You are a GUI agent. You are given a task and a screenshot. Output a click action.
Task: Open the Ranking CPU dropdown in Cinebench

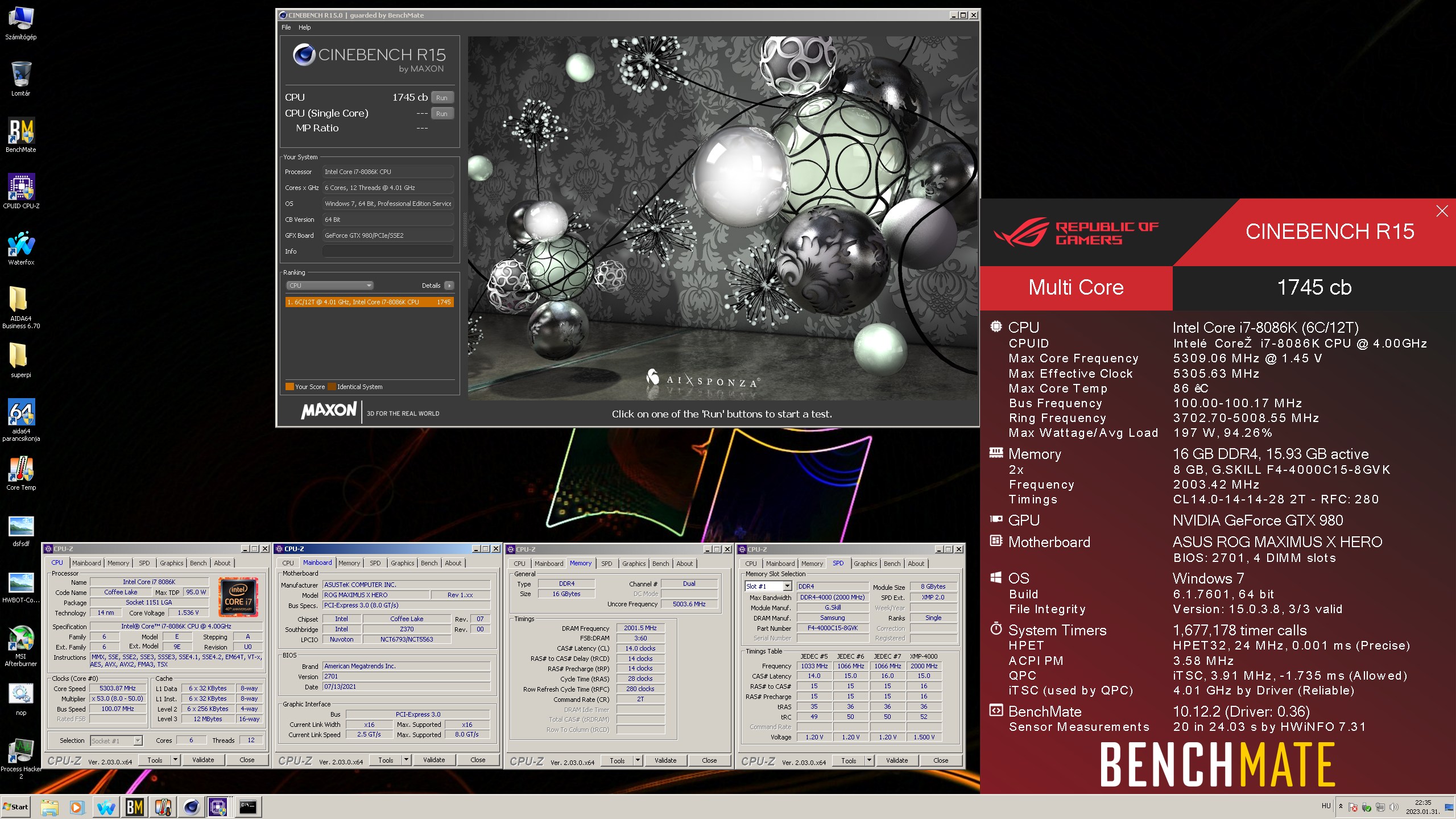coord(329,286)
